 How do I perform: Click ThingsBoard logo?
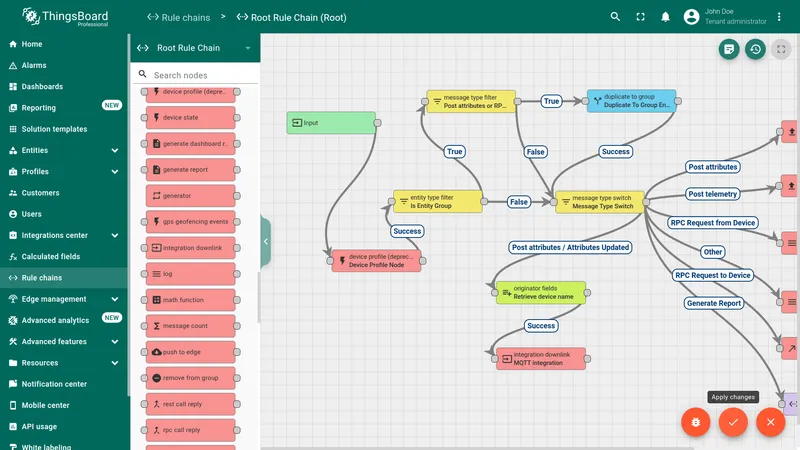65,17
